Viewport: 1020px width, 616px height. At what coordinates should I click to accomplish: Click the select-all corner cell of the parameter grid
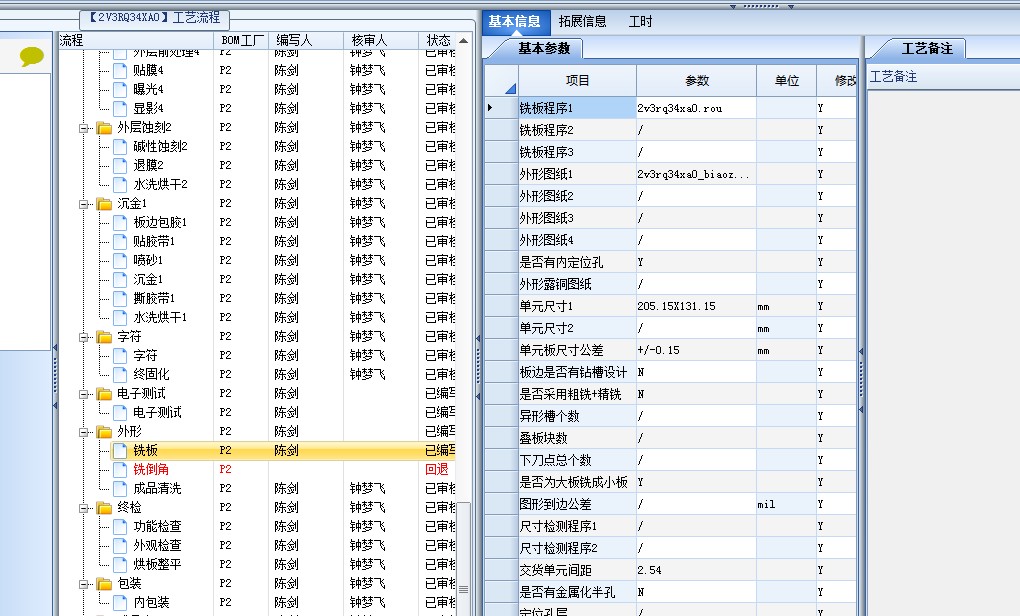(501, 81)
